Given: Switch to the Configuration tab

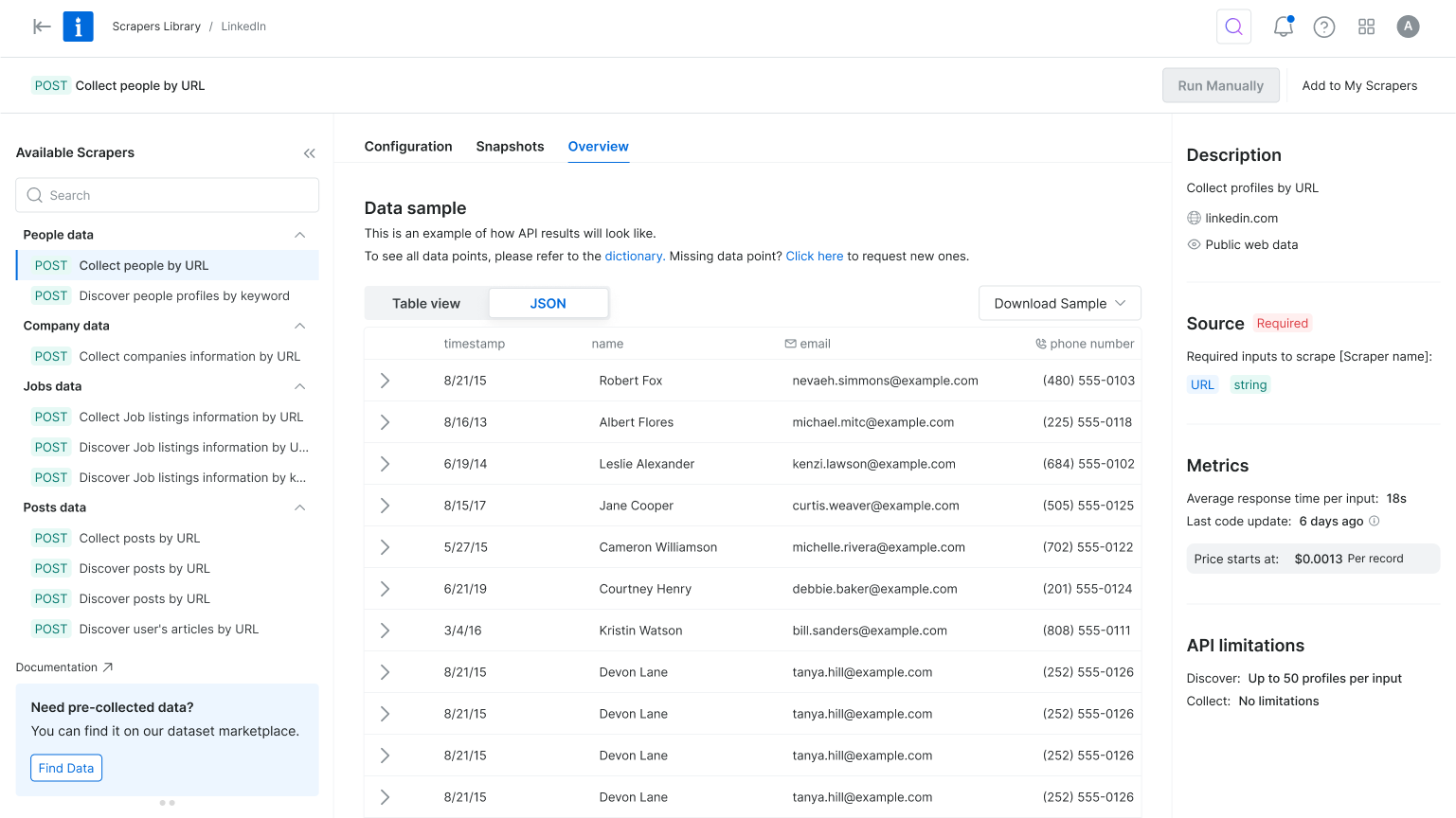Looking at the screenshot, I should [x=408, y=147].
